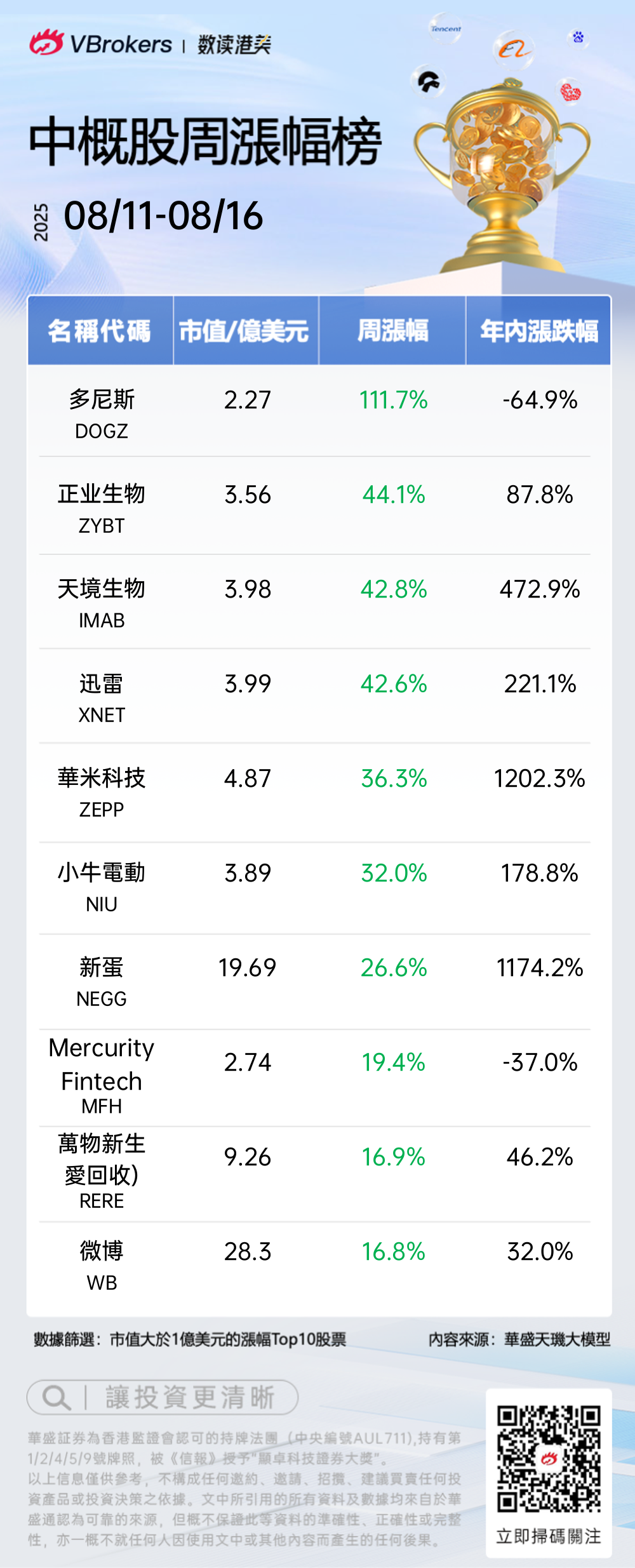This screenshot has height=1568, width=635.
Task: Select the 名稱代碼 column header
Action: [100, 331]
